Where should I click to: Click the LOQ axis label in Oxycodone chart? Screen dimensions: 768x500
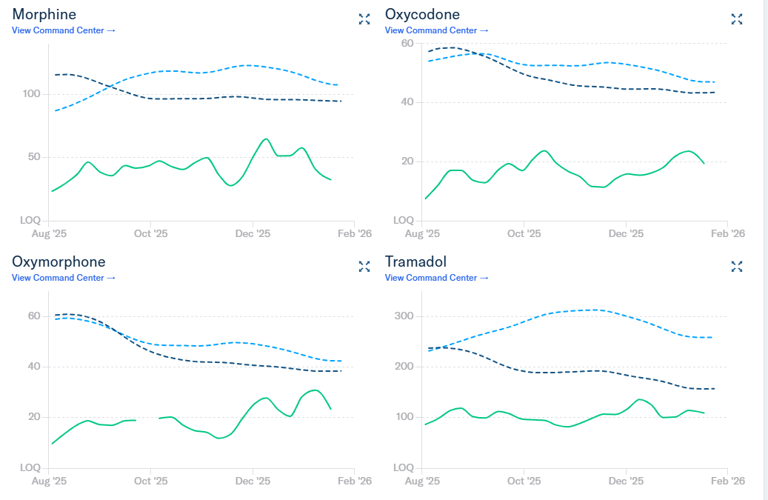coord(404,220)
